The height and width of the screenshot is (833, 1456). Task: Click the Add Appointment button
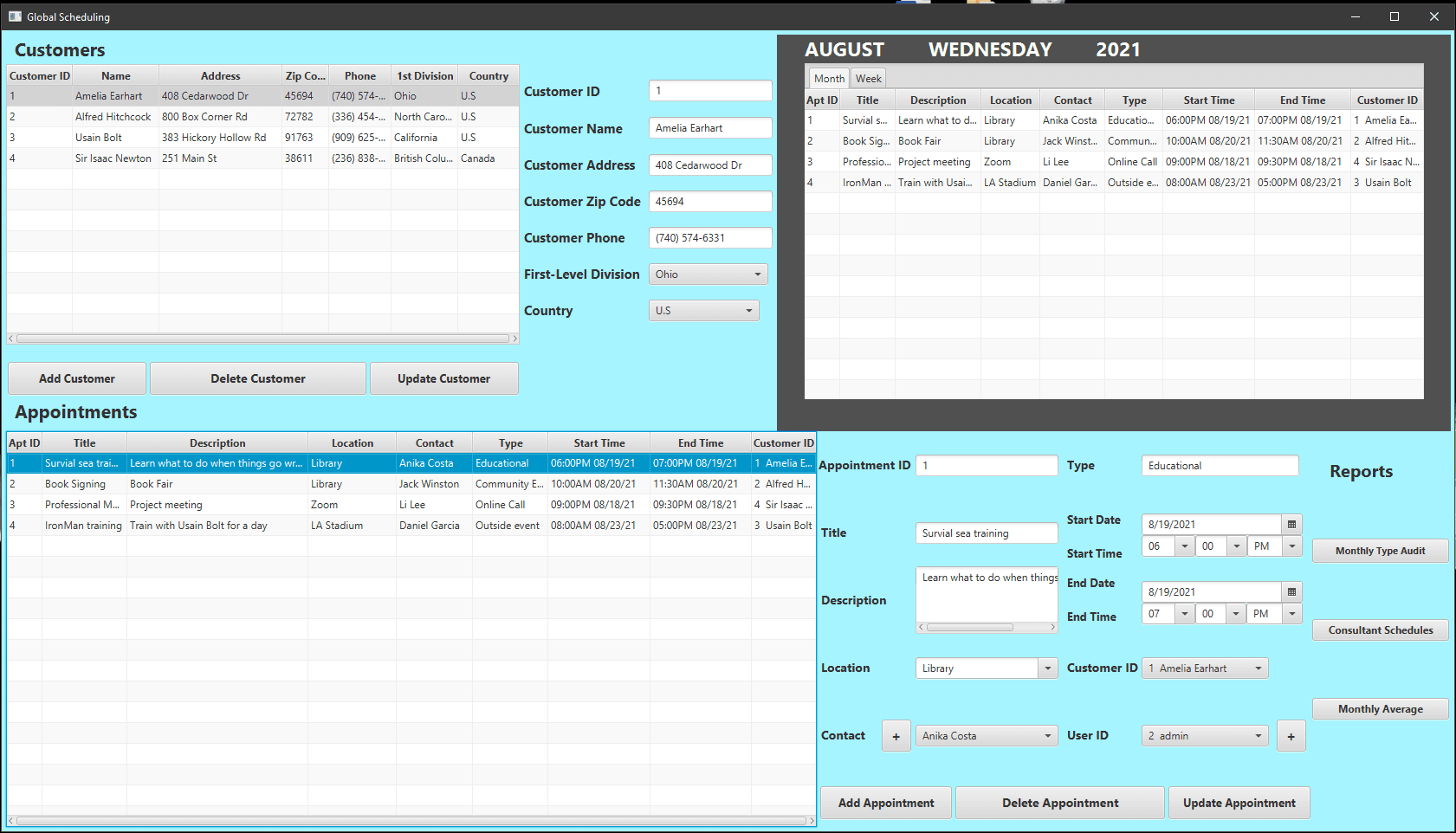(x=886, y=804)
